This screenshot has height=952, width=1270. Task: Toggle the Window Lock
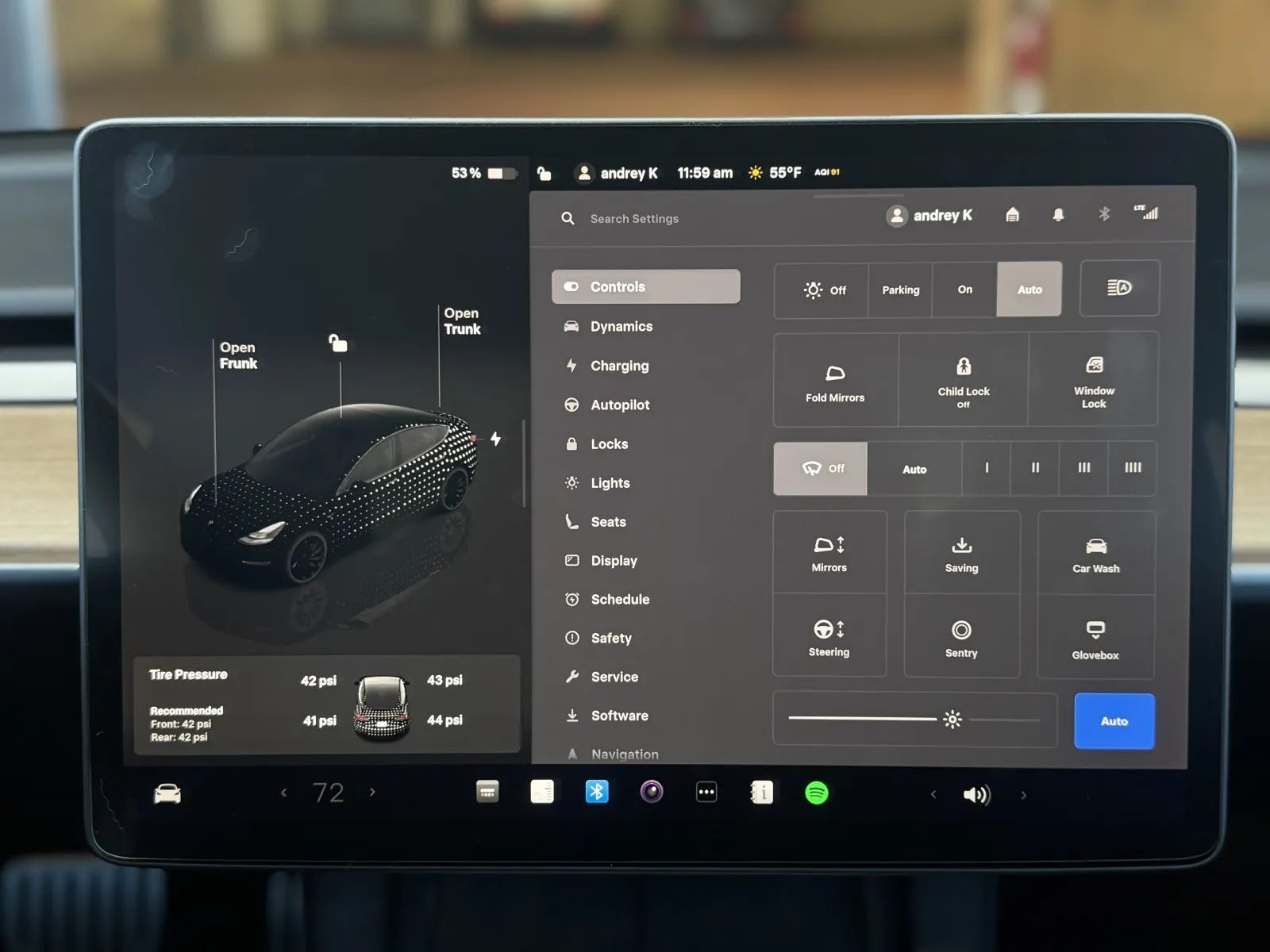pyautogui.click(x=1094, y=380)
